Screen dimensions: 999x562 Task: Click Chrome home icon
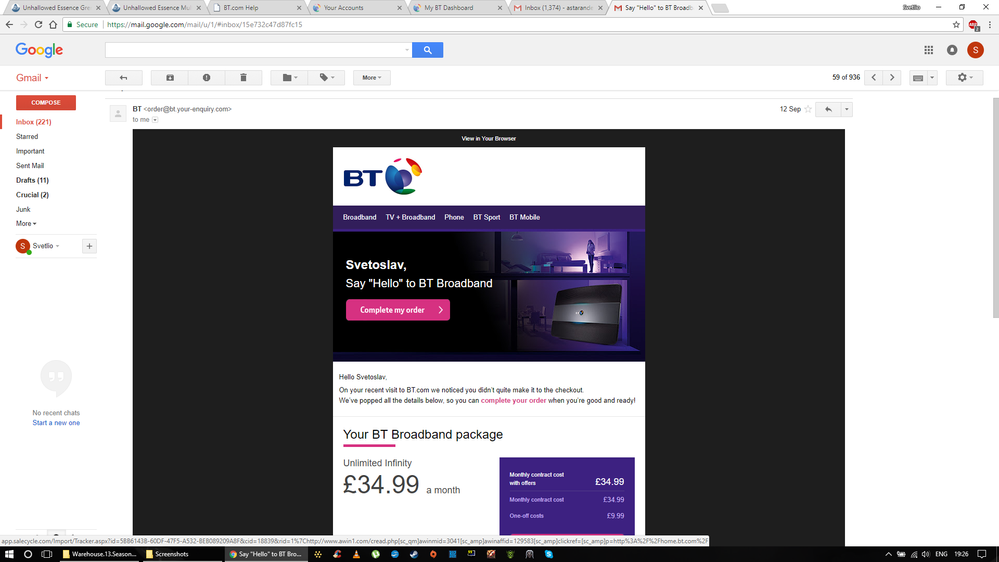tap(53, 24)
